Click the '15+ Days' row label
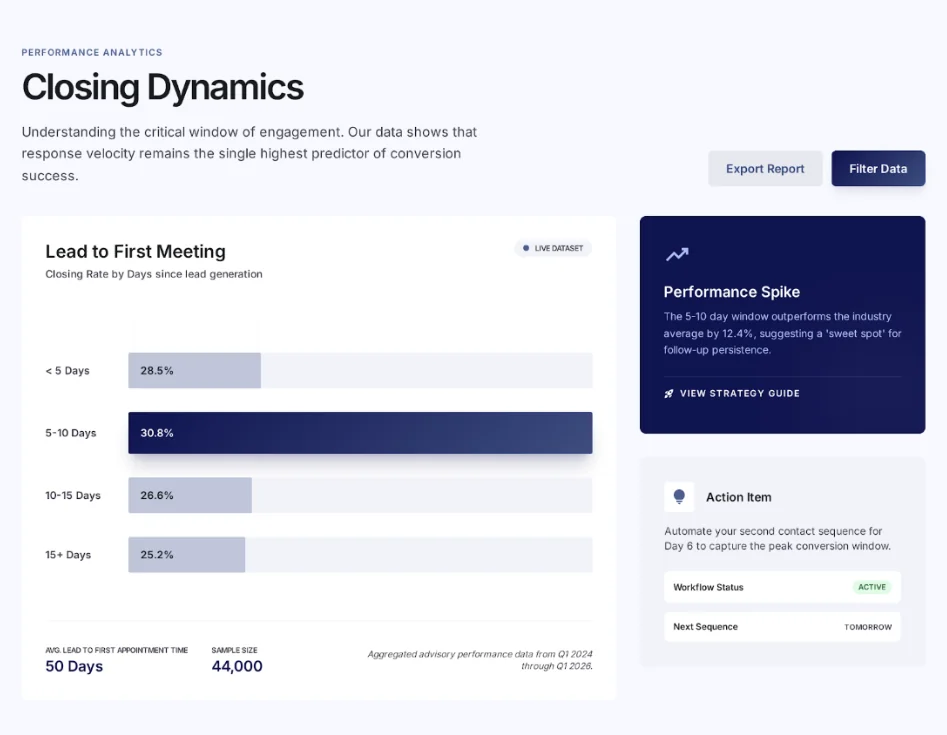947x735 pixels. coord(68,554)
